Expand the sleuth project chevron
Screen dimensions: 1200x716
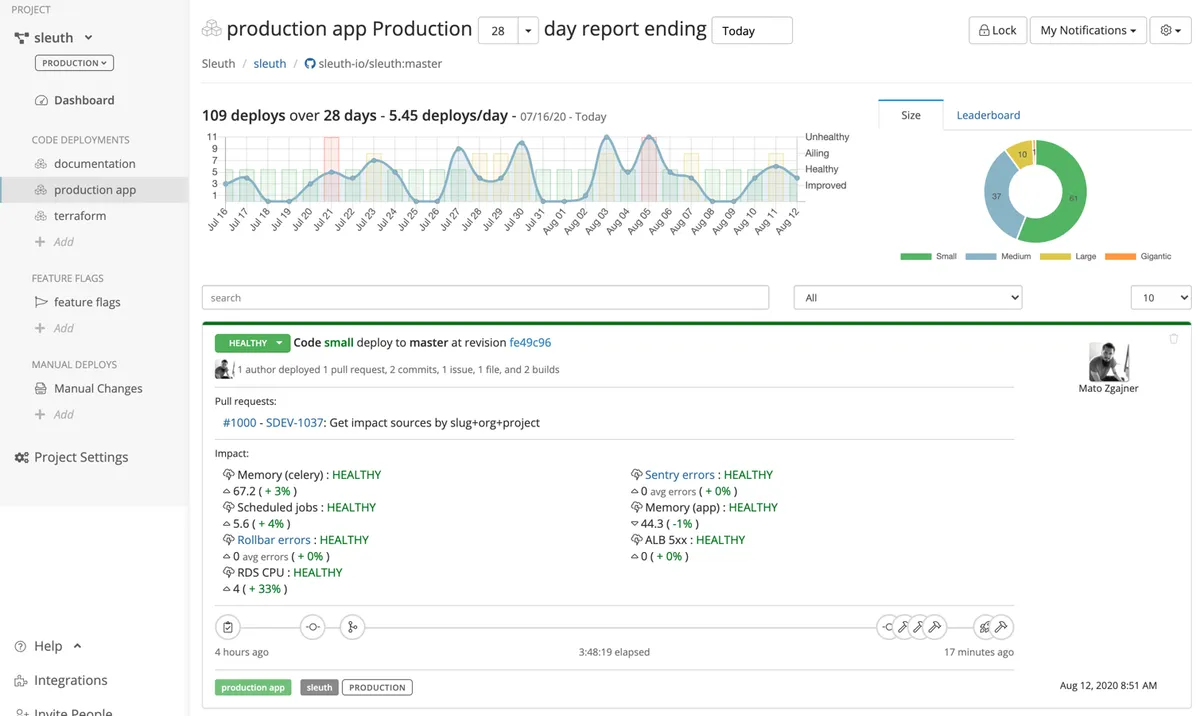[x=88, y=38]
